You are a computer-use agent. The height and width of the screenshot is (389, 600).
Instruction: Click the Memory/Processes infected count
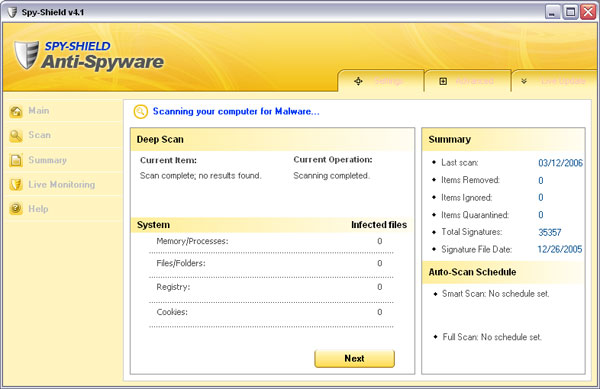click(x=380, y=241)
